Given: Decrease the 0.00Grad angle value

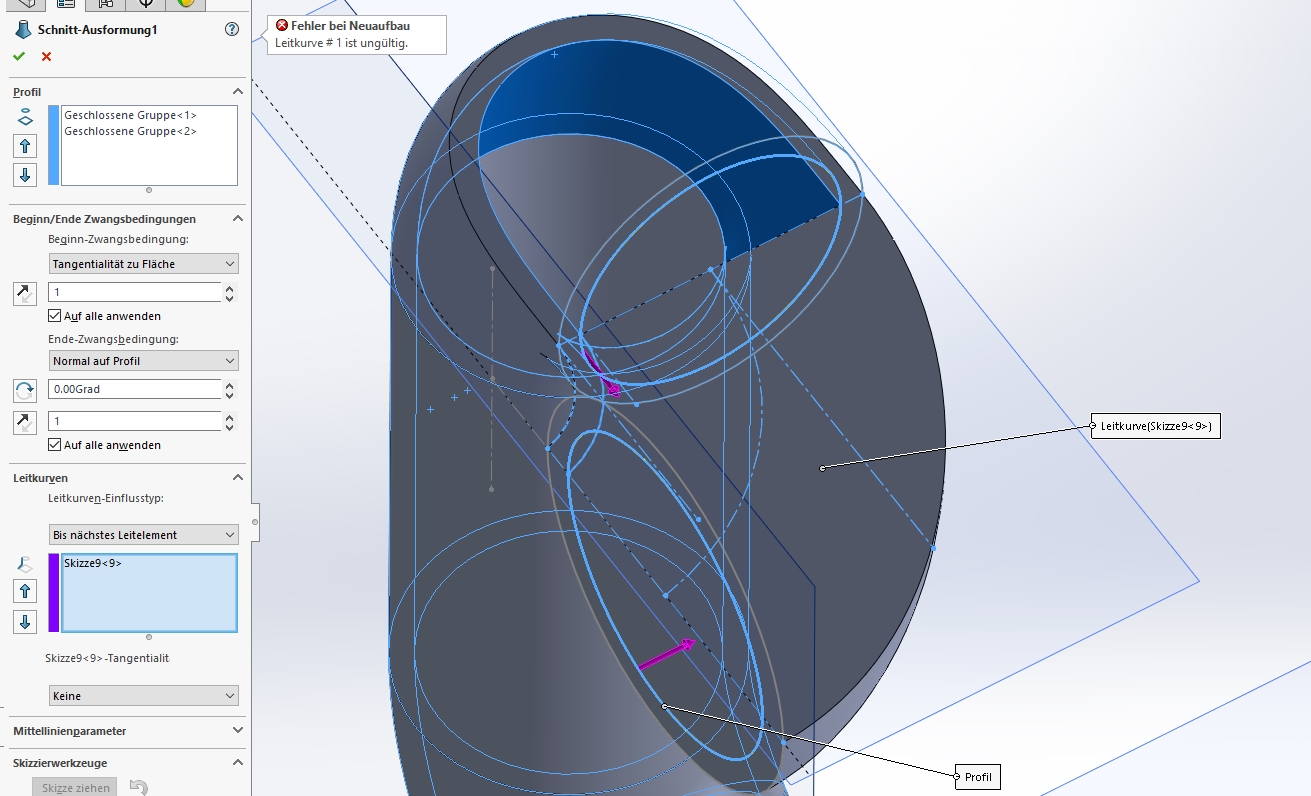Looking at the screenshot, I should (229, 395).
